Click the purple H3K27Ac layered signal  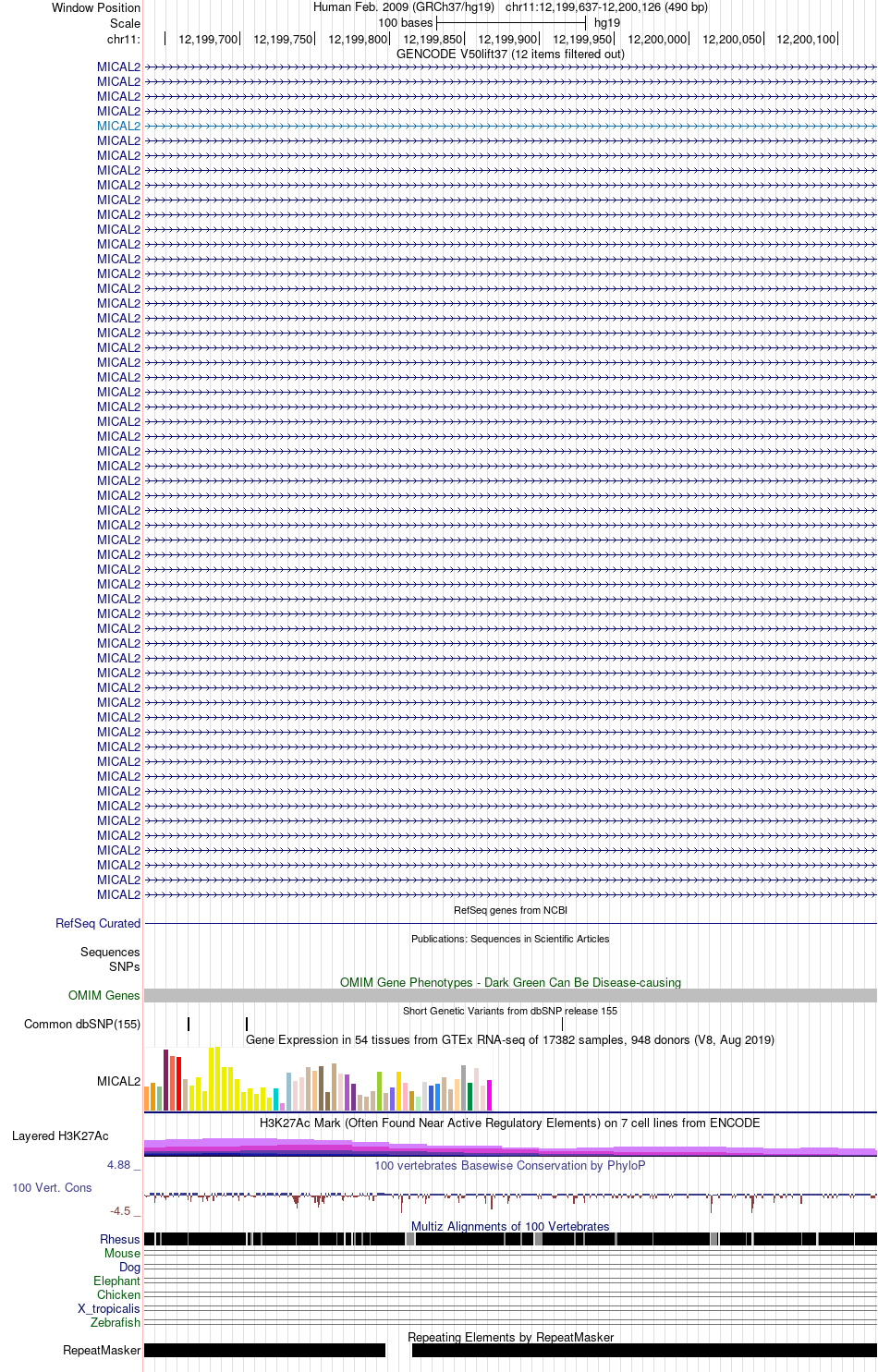coord(510,1147)
